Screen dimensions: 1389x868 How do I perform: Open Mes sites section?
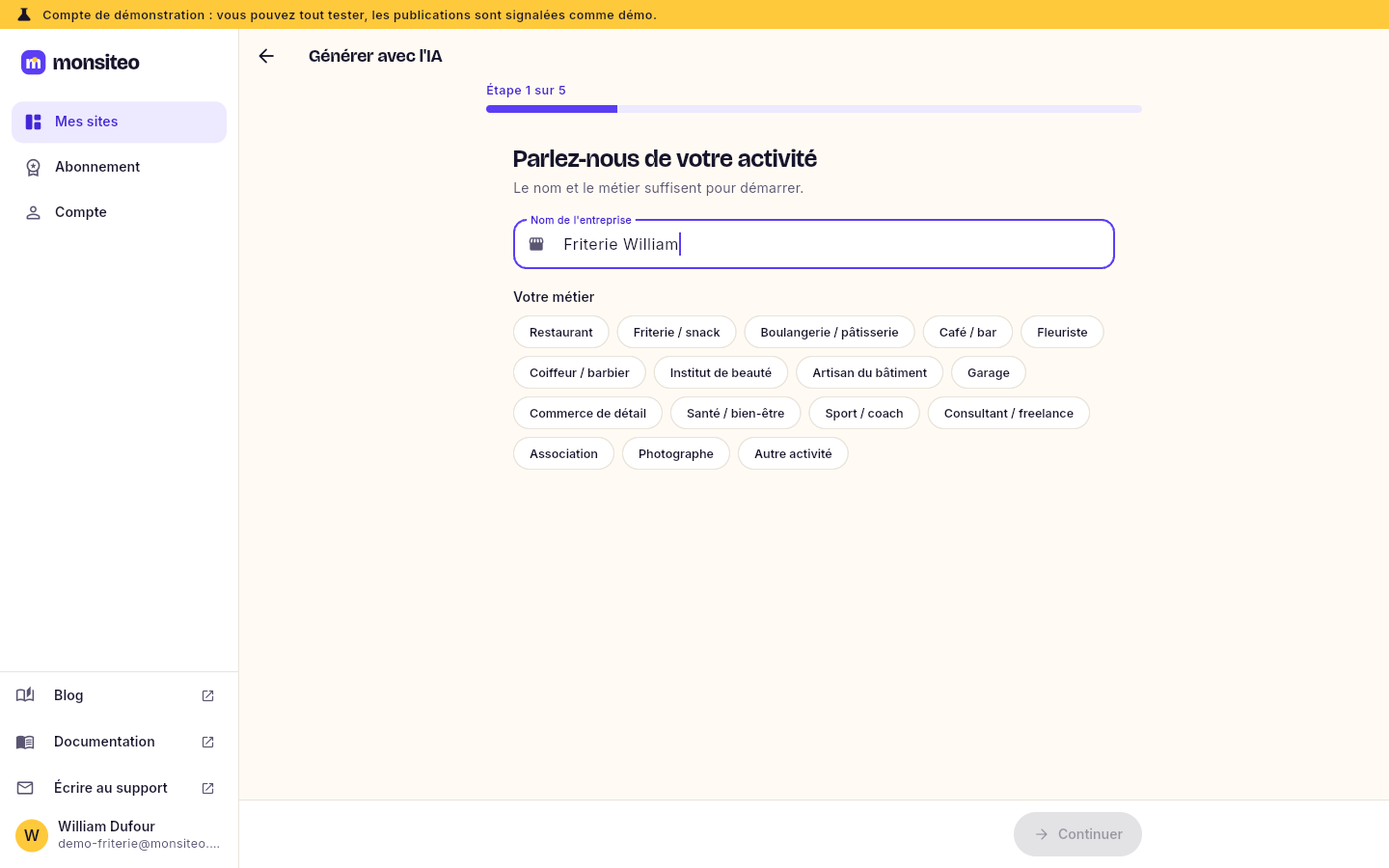119,122
